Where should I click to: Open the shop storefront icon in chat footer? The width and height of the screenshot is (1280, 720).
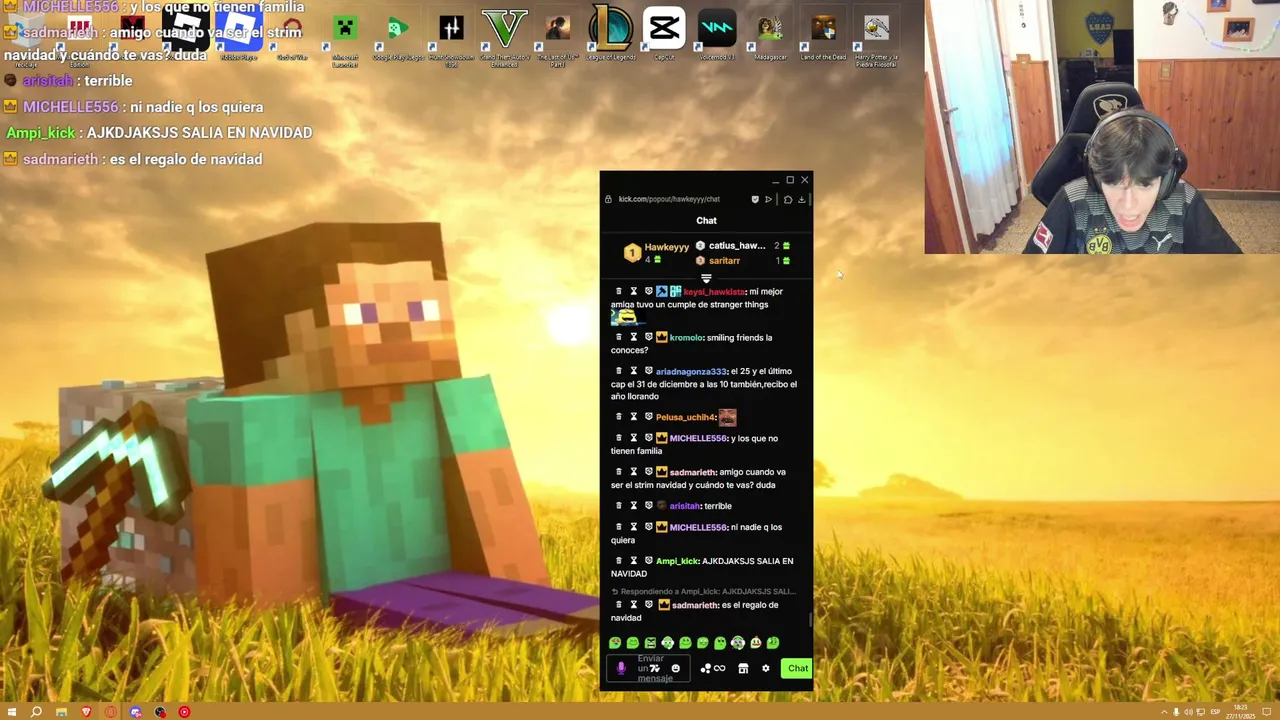743,668
